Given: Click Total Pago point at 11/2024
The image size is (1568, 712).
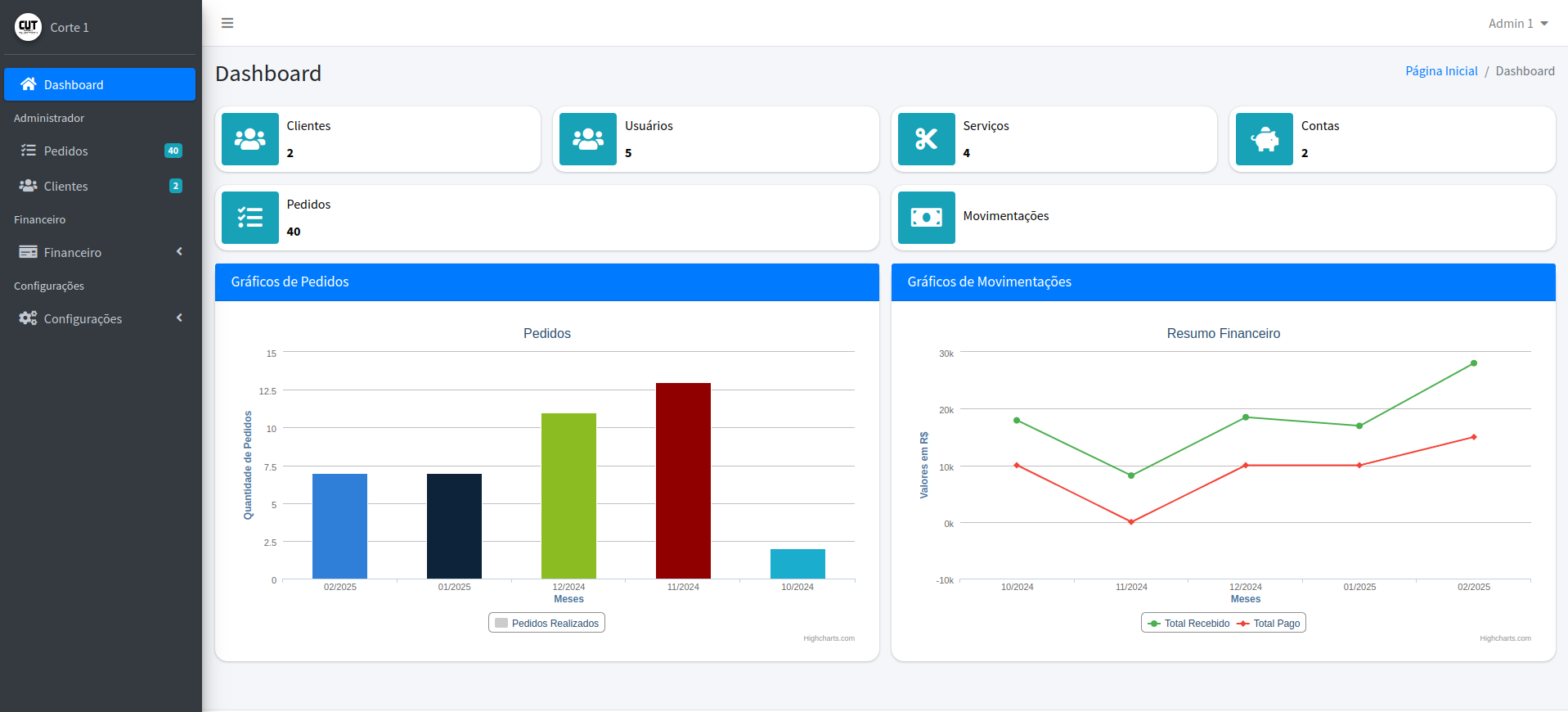Looking at the screenshot, I should (x=1131, y=522).
